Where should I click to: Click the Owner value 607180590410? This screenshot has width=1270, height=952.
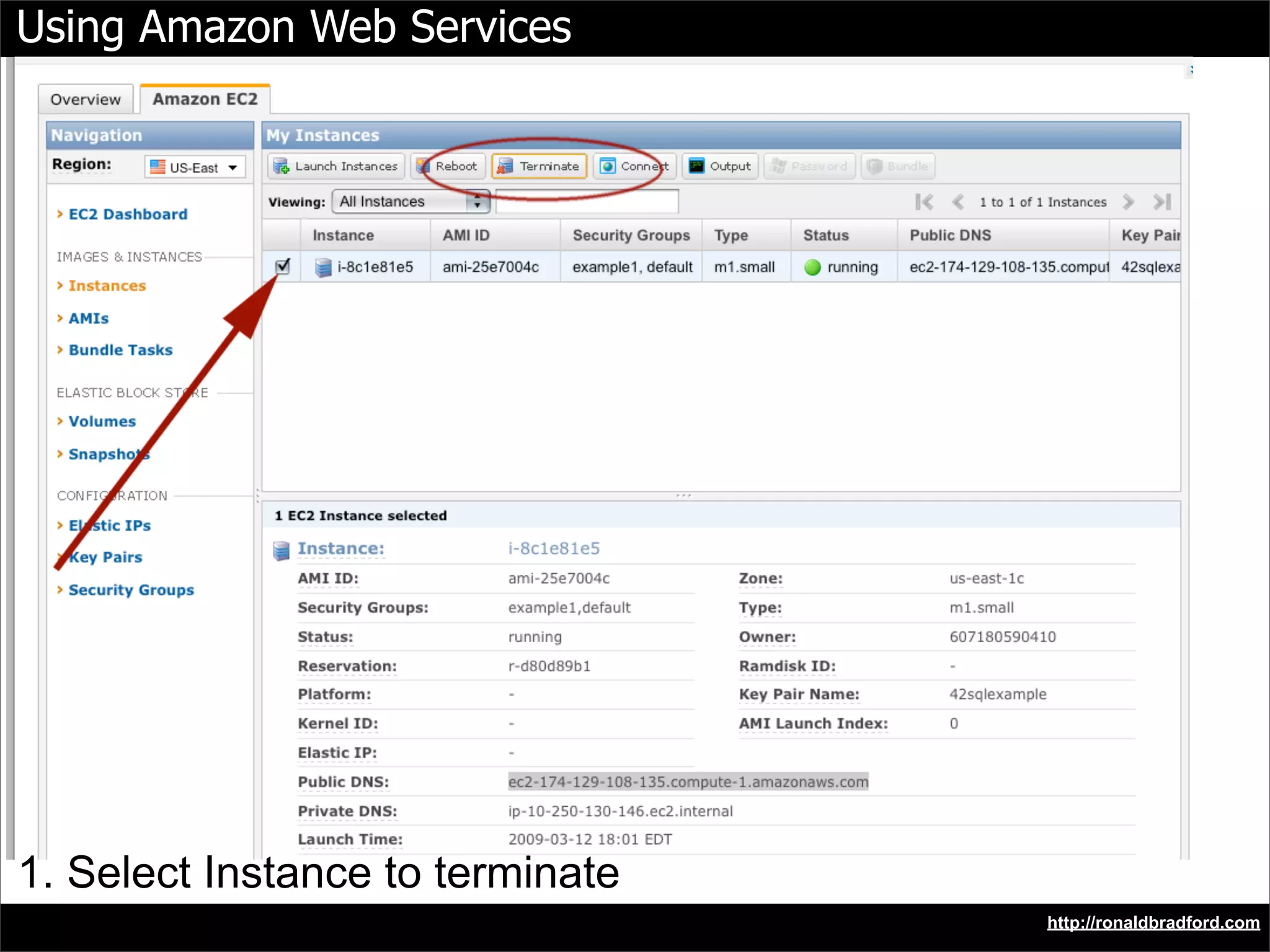[x=1003, y=637]
